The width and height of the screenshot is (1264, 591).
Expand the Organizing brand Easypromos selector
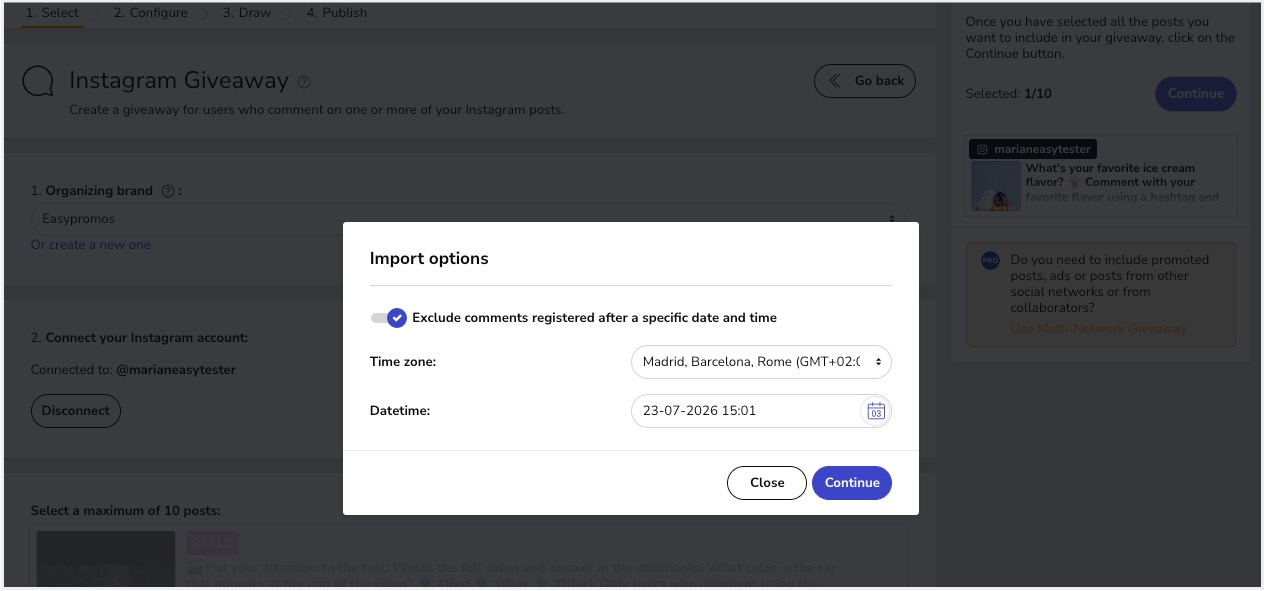point(467,219)
